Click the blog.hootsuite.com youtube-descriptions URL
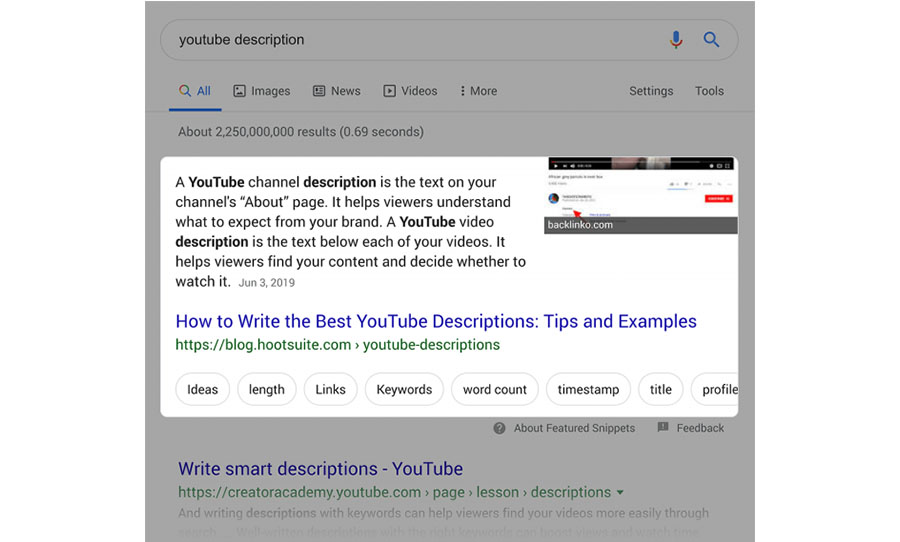The height and width of the screenshot is (542, 900). 338,344
